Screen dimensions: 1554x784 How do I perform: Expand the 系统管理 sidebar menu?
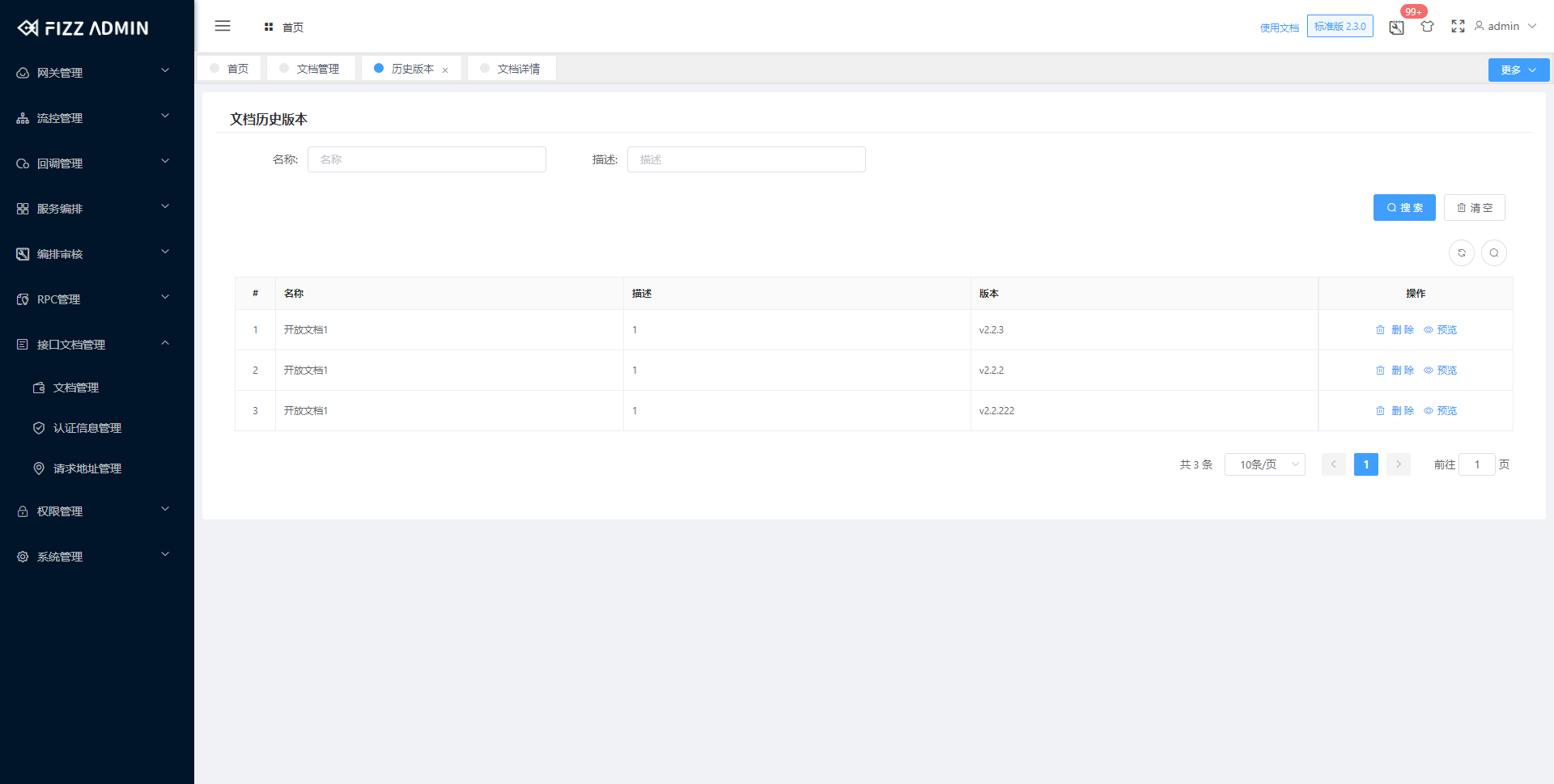pos(59,556)
